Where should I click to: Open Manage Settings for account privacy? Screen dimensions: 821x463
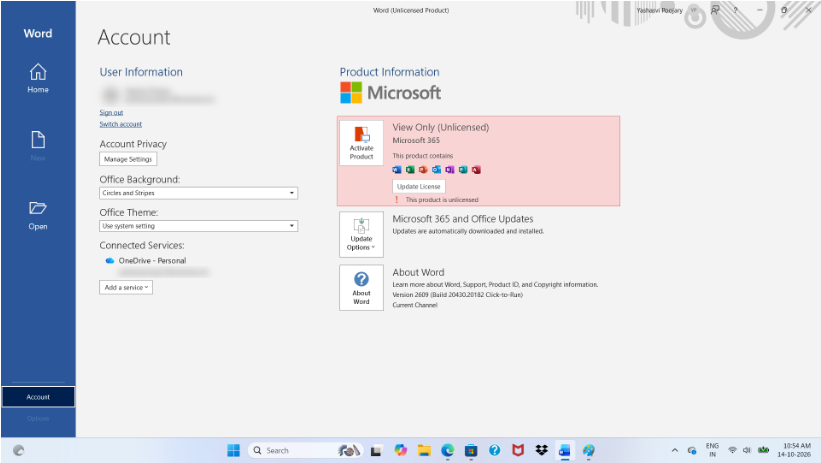click(x=128, y=159)
